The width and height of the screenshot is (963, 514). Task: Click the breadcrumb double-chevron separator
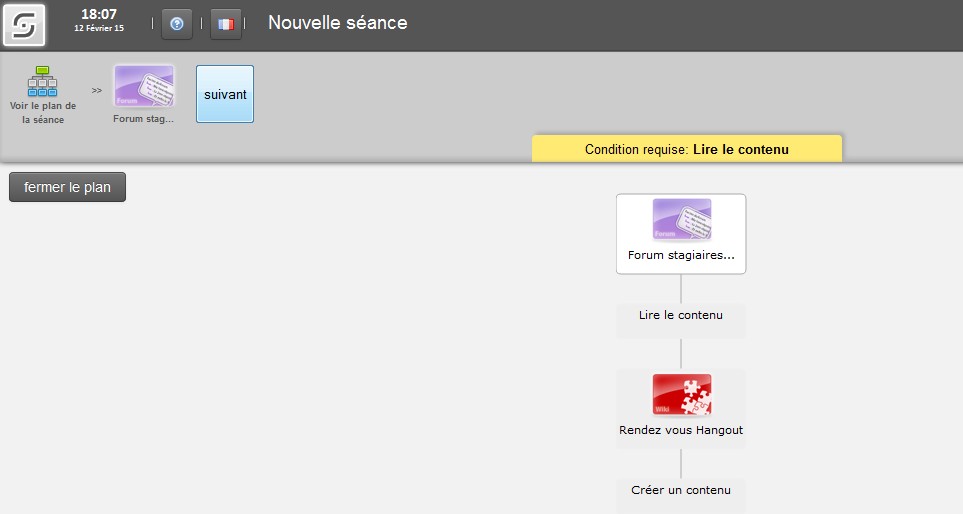pyautogui.click(x=96, y=90)
